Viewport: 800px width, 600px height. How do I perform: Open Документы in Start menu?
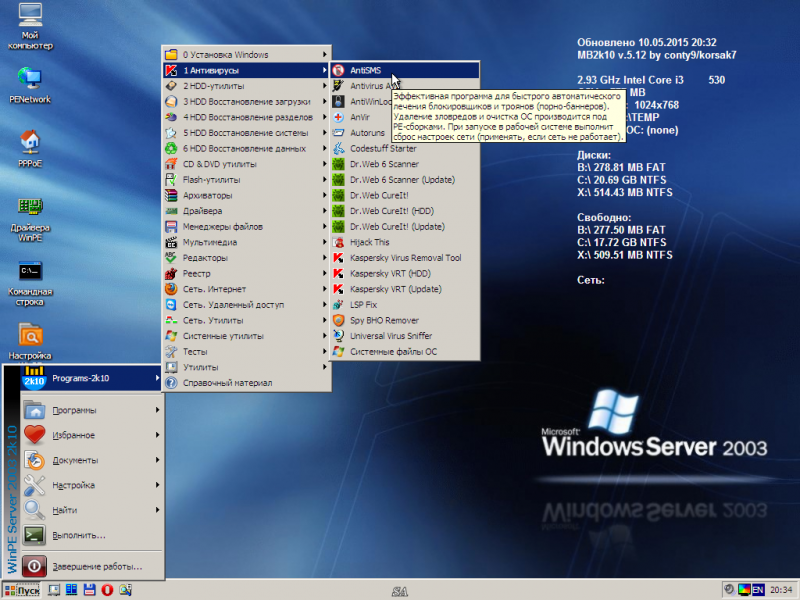(91, 460)
